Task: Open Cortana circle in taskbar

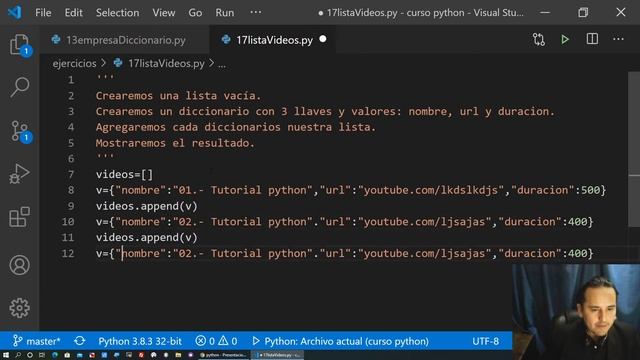Action: (30, 355)
